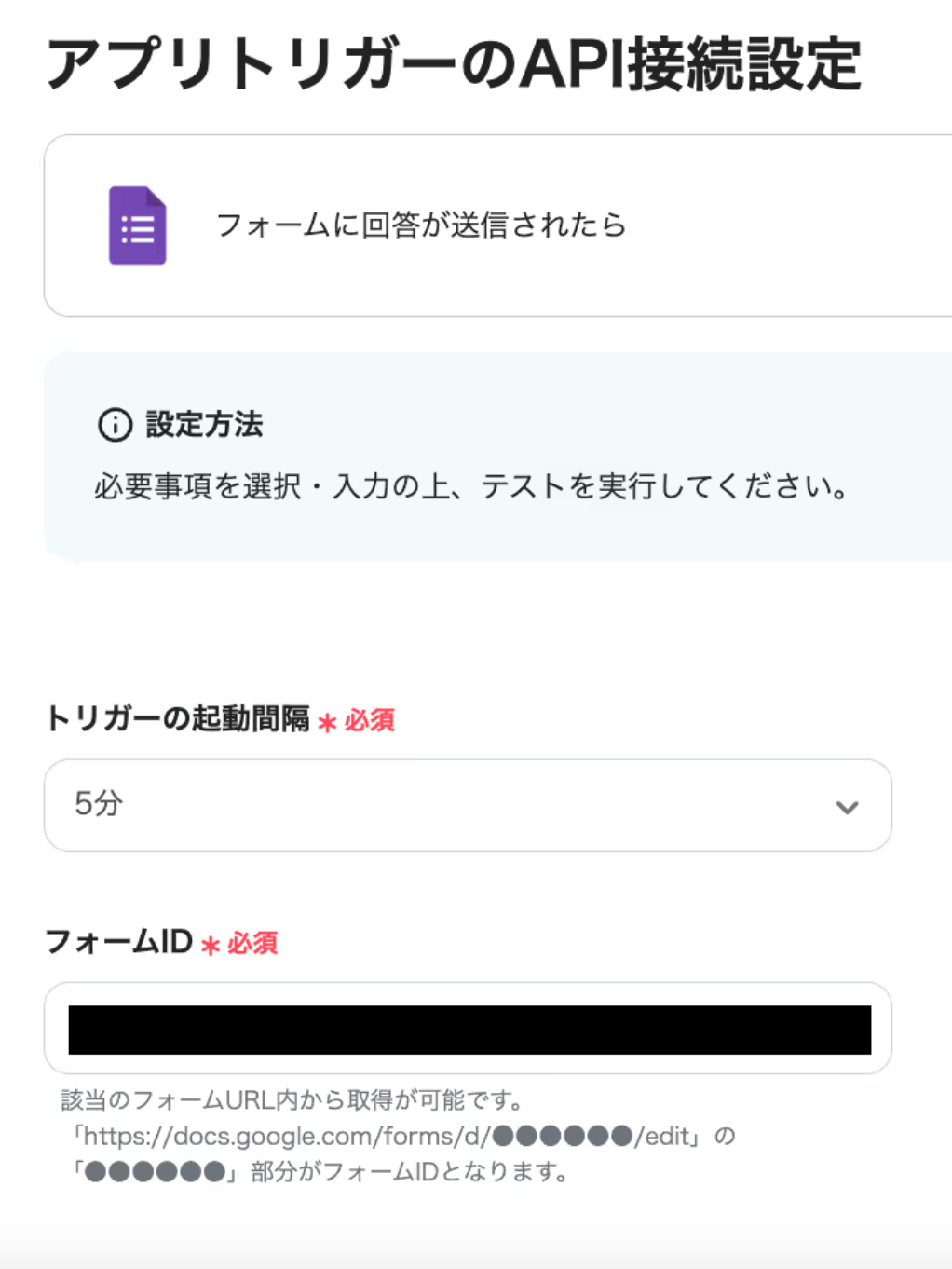Click the black redacted value inside the form ID field
Screen dimensions: 952x1269
point(469,1030)
